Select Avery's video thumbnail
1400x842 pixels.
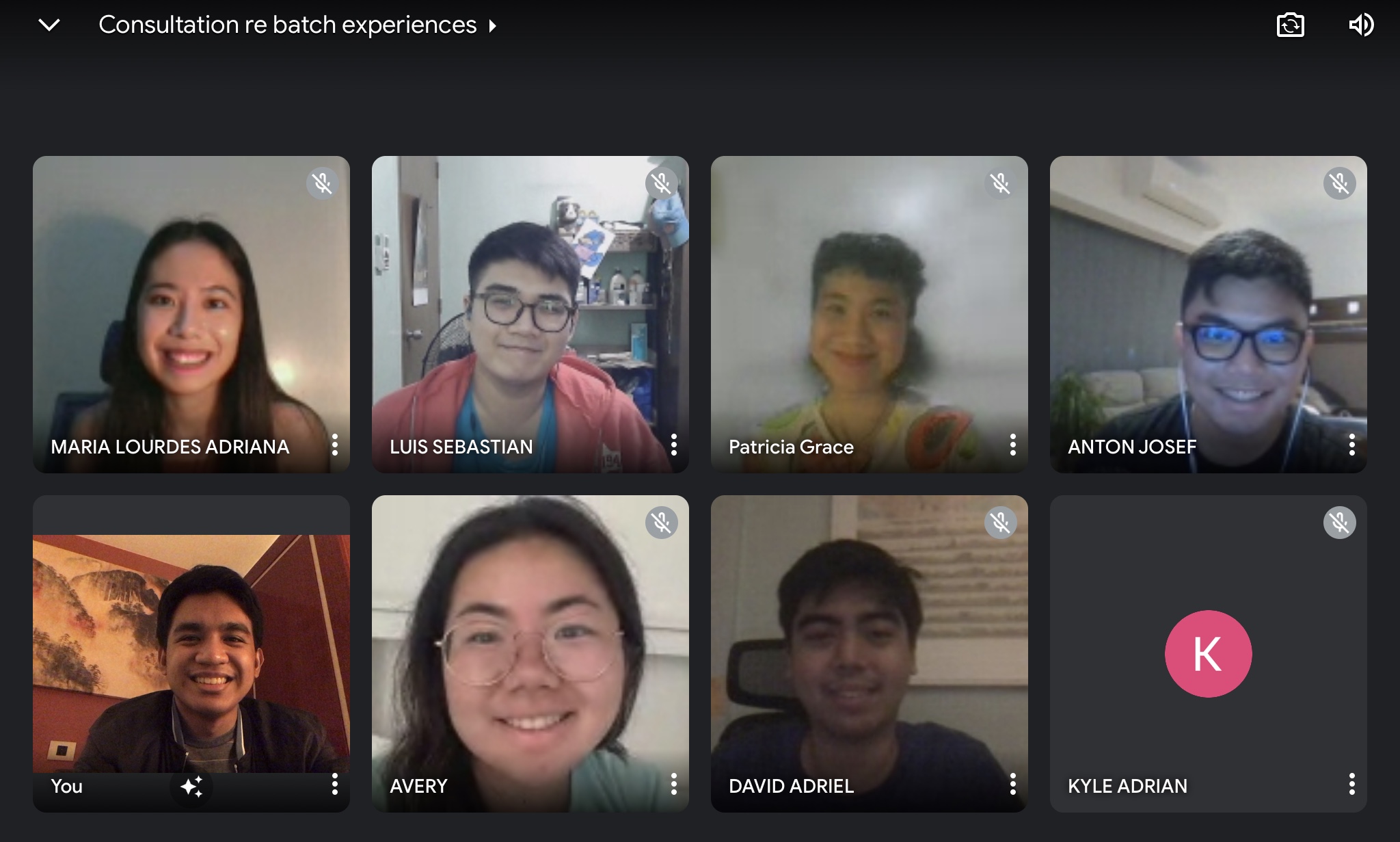pos(530,654)
